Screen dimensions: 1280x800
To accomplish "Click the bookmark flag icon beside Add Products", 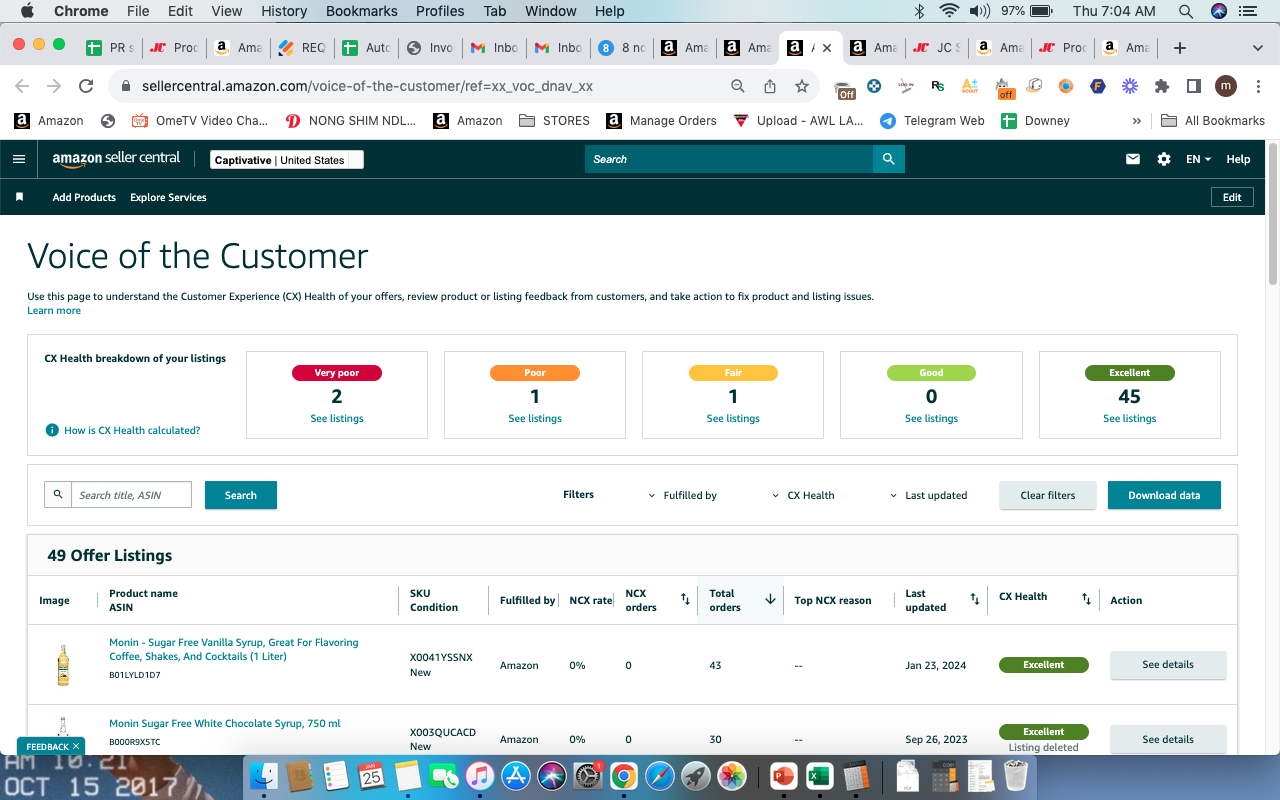I will [x=19, y=197].
